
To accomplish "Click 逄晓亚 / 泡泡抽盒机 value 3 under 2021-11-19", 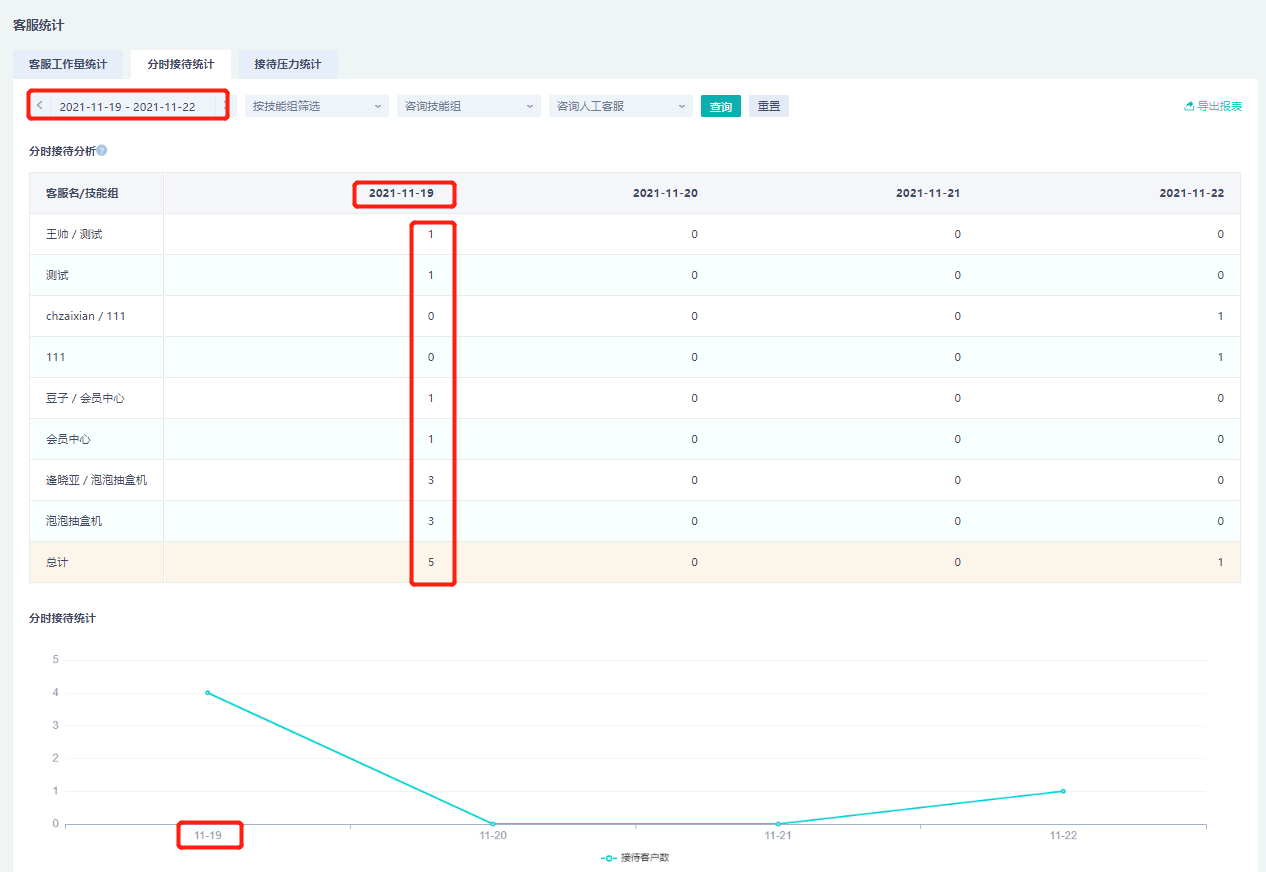I will pyautogui.click(x=431, y=480).
